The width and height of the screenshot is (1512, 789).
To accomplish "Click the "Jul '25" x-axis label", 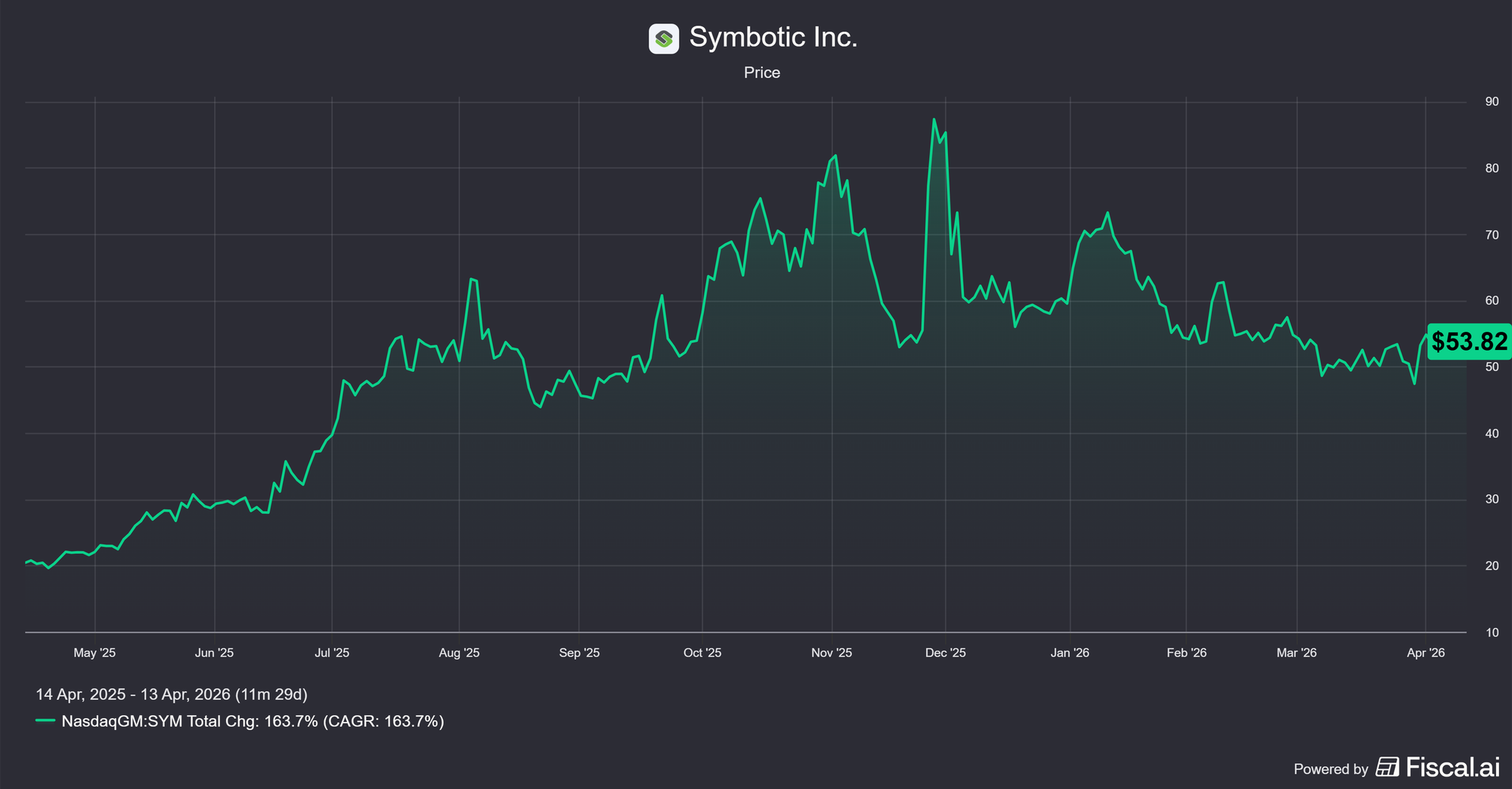I will point(332,653).
